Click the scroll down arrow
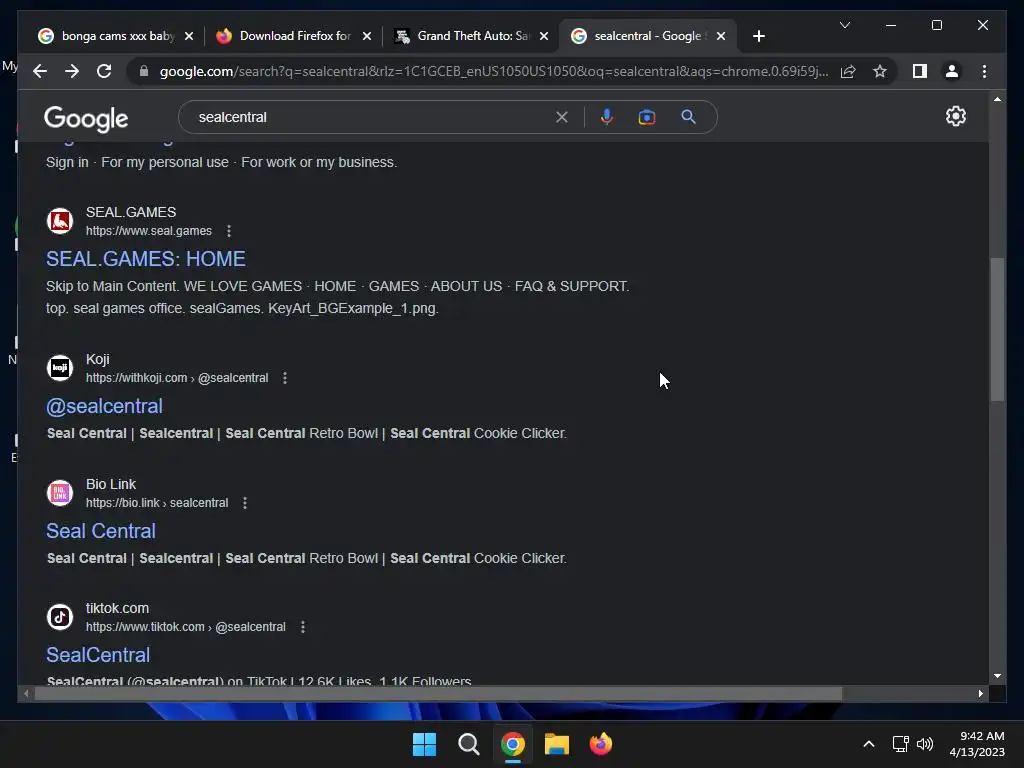This screenshot has width=1024, height=768. 997,676
